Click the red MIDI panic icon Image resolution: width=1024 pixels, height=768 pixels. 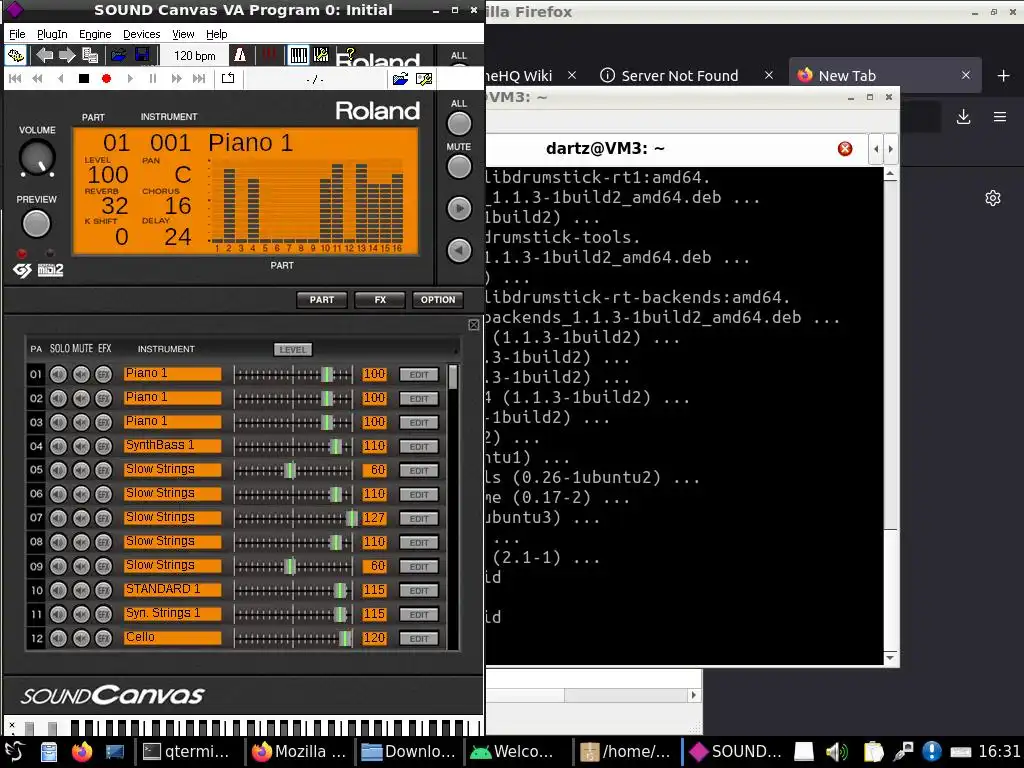tap(268, 56)
